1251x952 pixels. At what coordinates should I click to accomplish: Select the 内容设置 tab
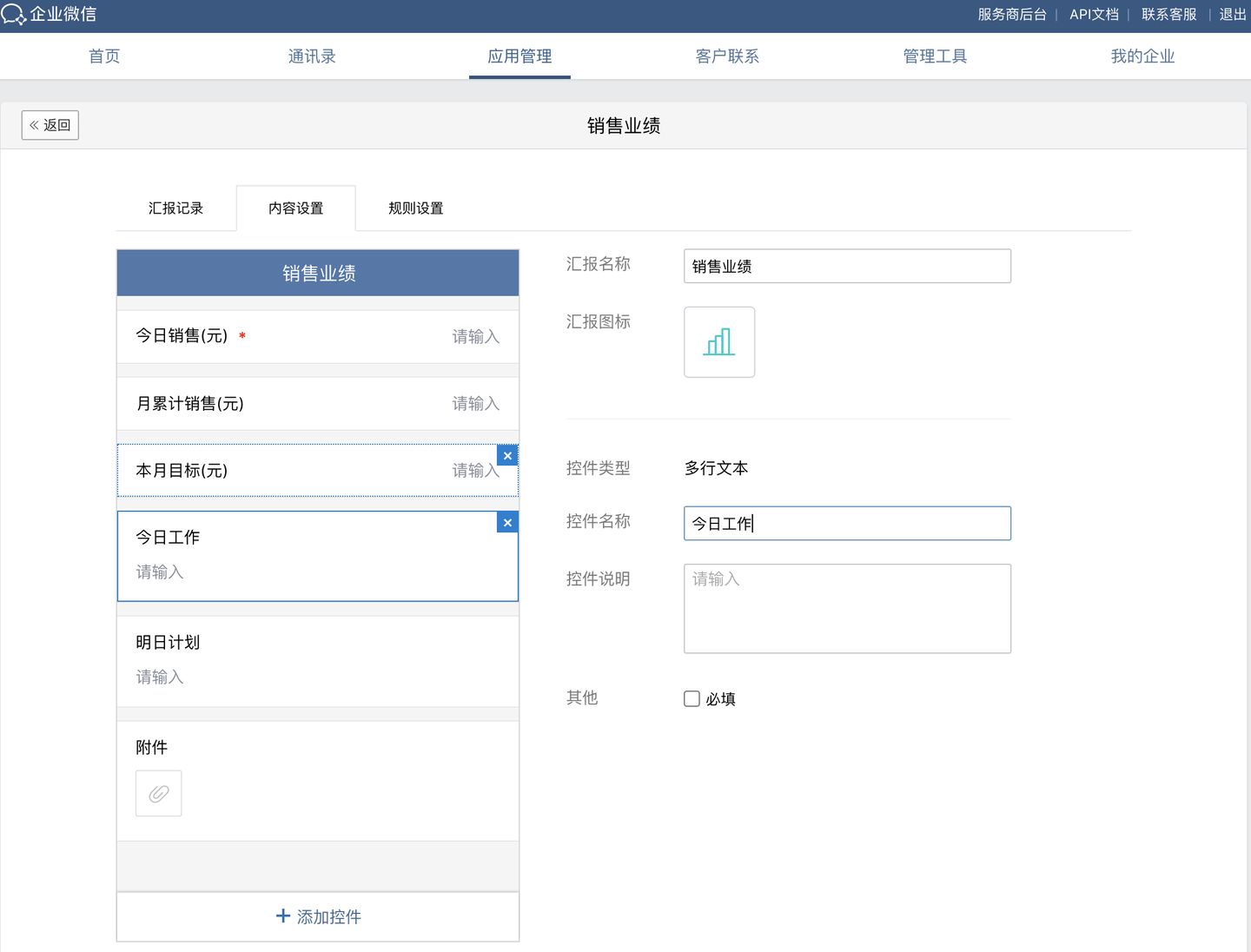(x=295, y=208)
